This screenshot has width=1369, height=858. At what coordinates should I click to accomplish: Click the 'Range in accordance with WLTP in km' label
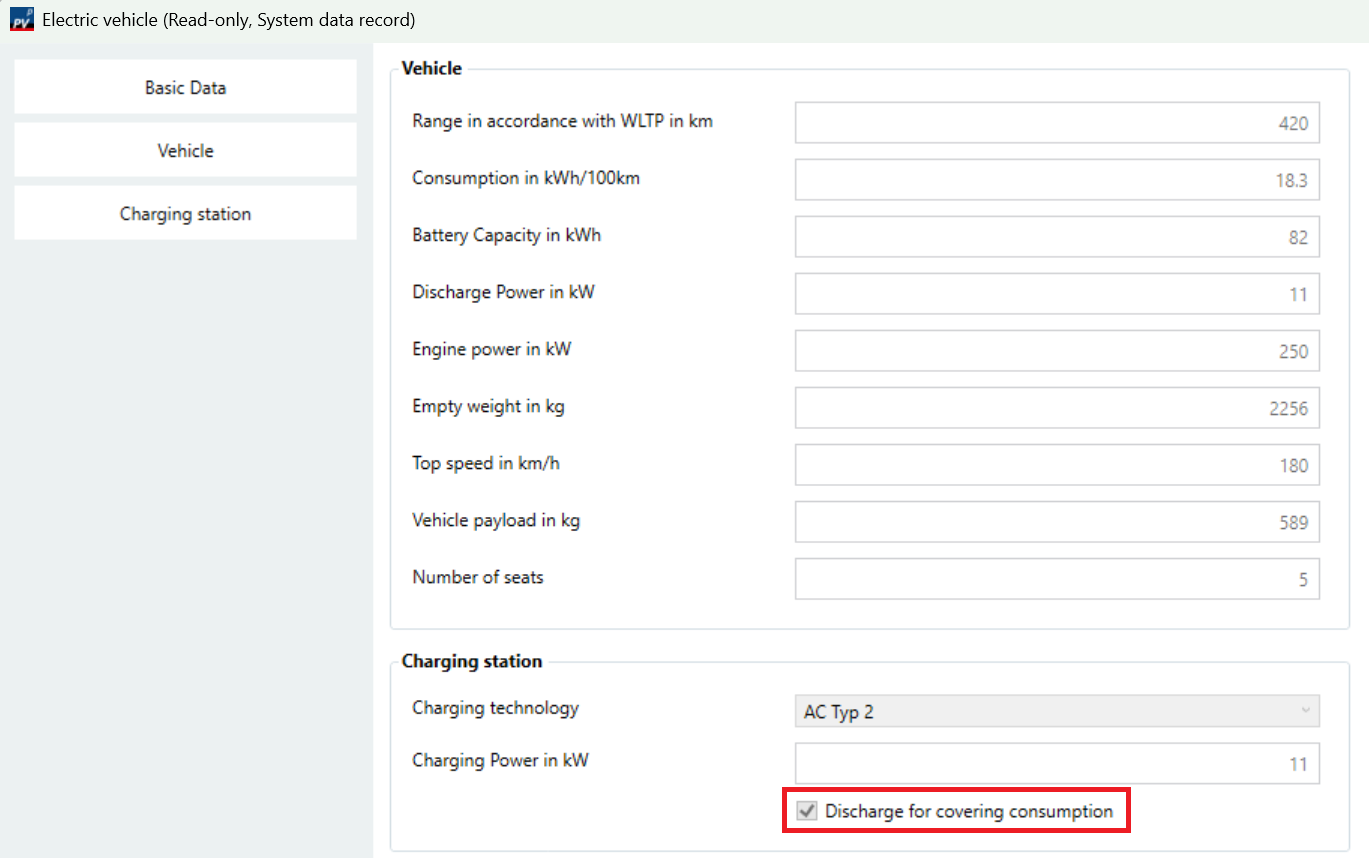(562, 121)
